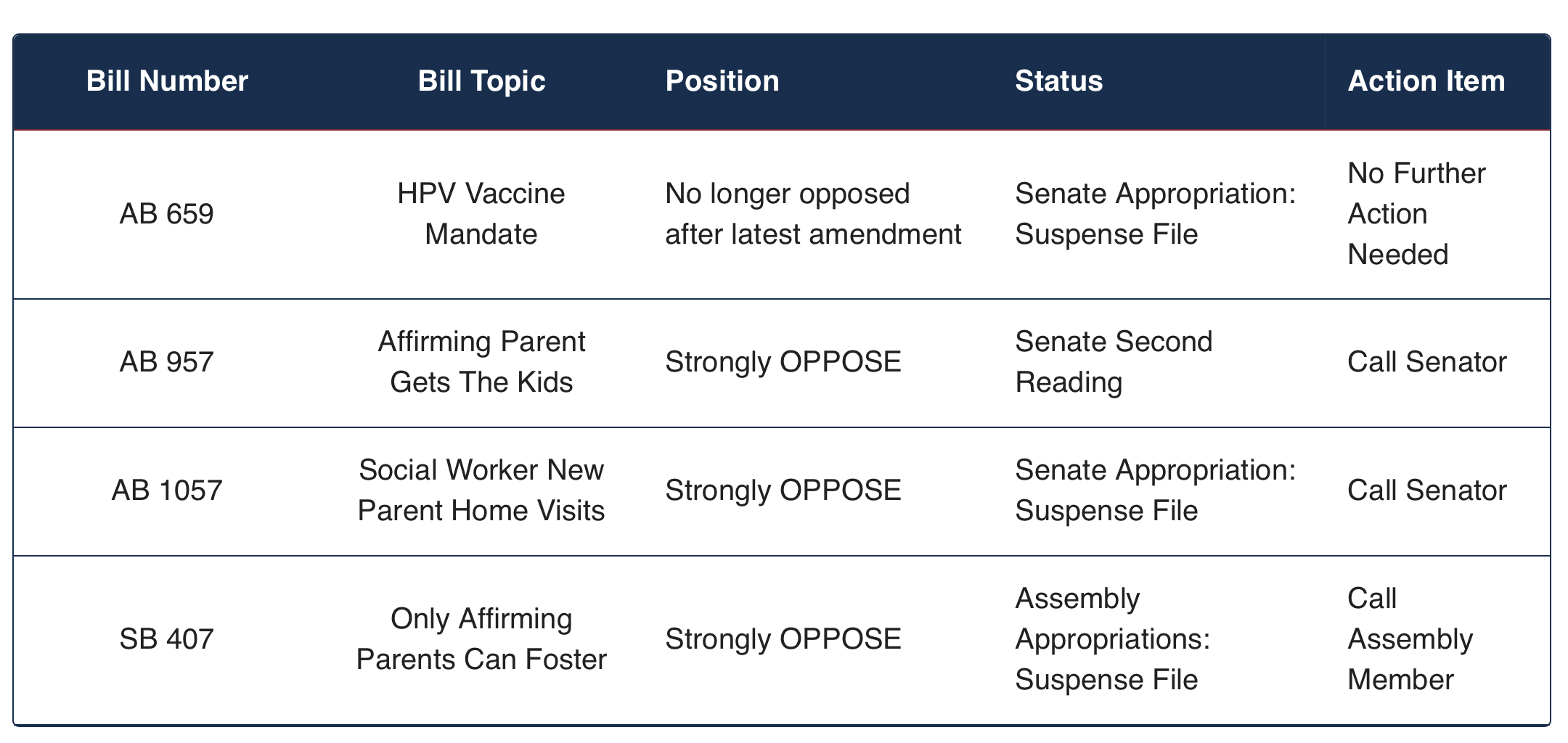Viewport: 1568px width, 743px height.
Task: Click the Action Item column header
Action: coord(1426,81)
